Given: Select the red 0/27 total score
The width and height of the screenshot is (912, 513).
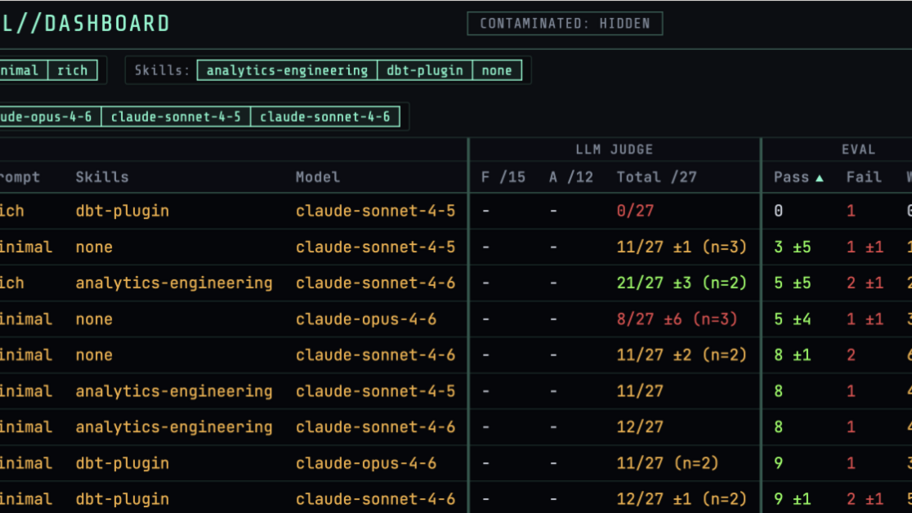Looking at the screenshot, I should (635, 211).
